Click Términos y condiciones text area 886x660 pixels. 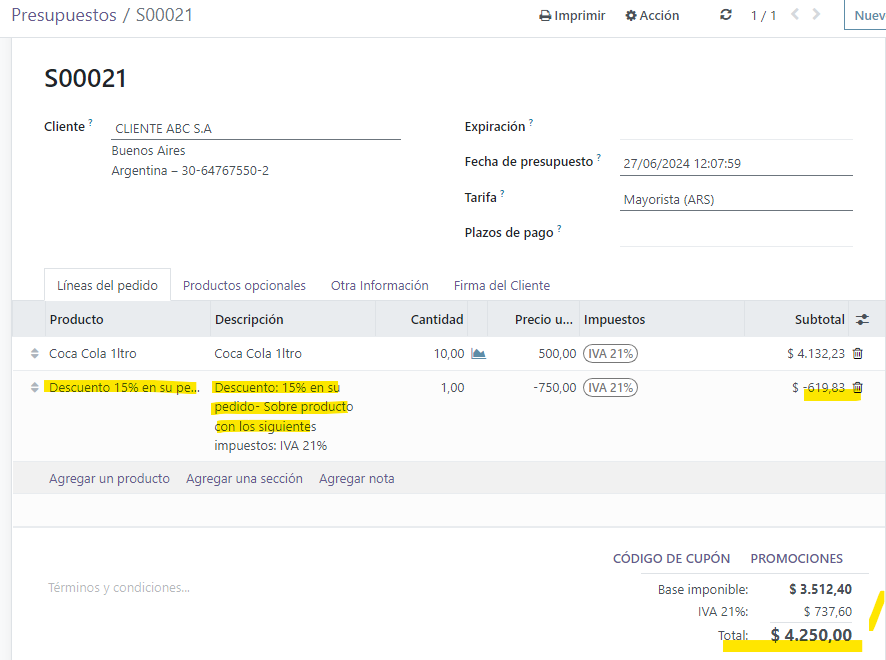(x=119, y=588)
